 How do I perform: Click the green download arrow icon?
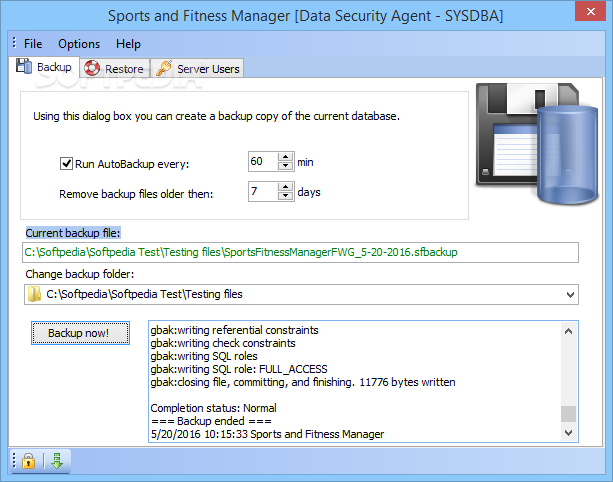coord(57,461)
